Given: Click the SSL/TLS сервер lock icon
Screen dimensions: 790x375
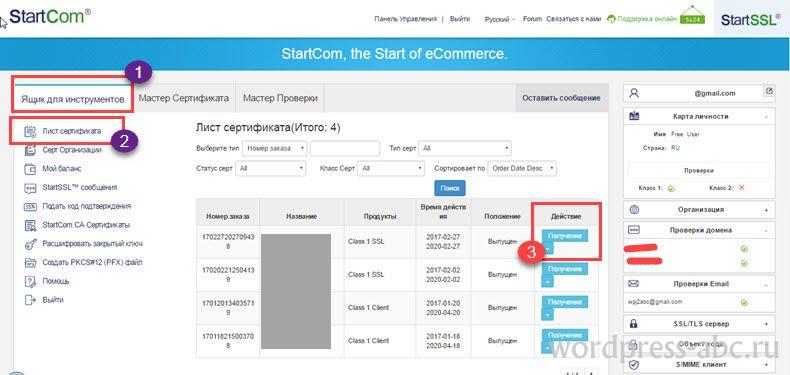Looking at the screenshot, I should point(634,324).
